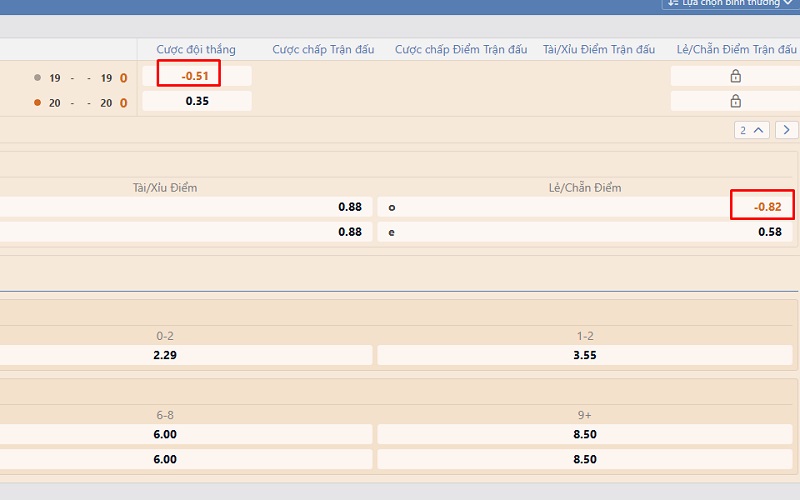800x500 pixels.
Task: Click the gray dot beside score 19
Action: (x=38, y=77)
